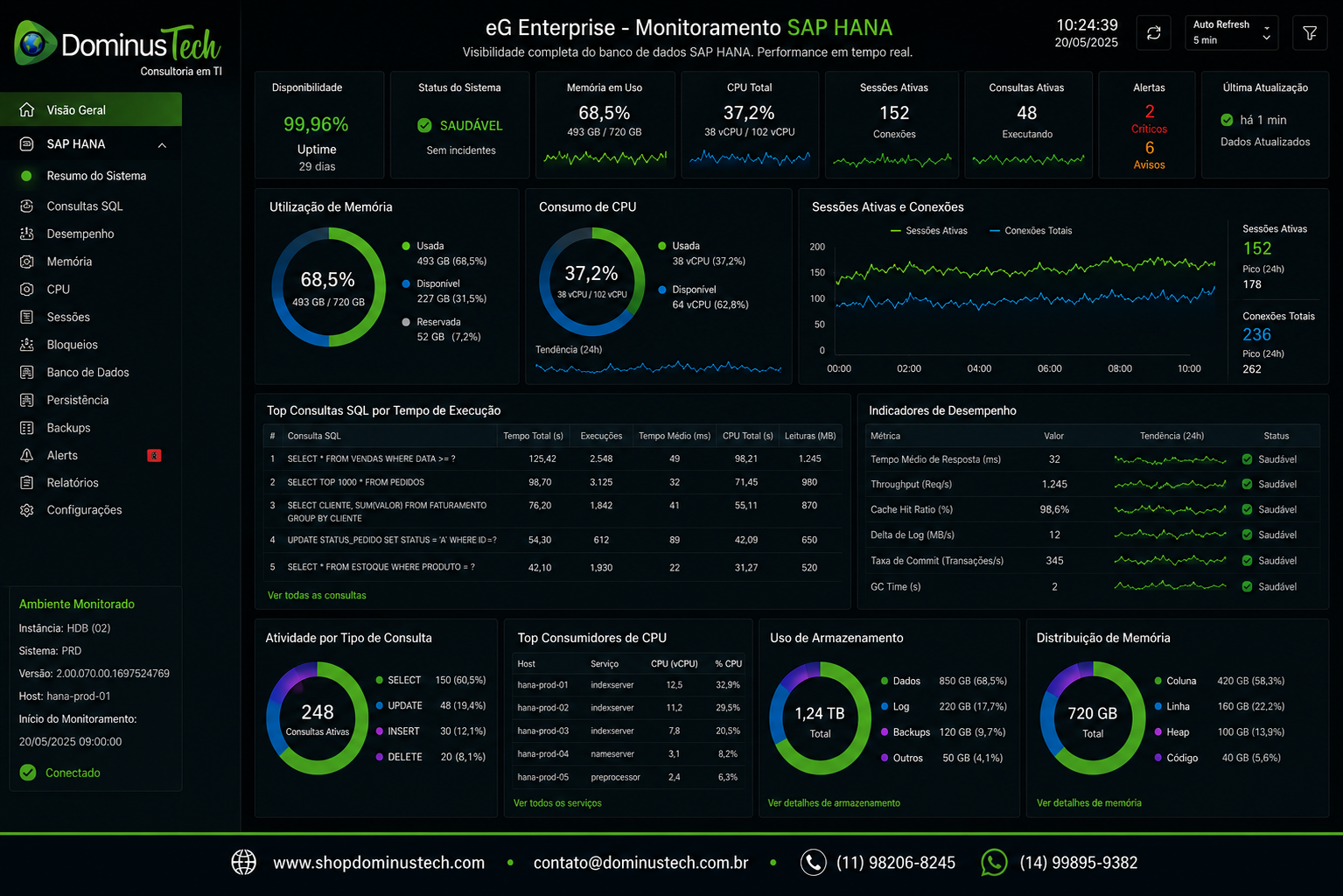1343x896 pixels.
Task: Click the phone icon in footer
Action: pyautogui.click(x=813, y=862)
